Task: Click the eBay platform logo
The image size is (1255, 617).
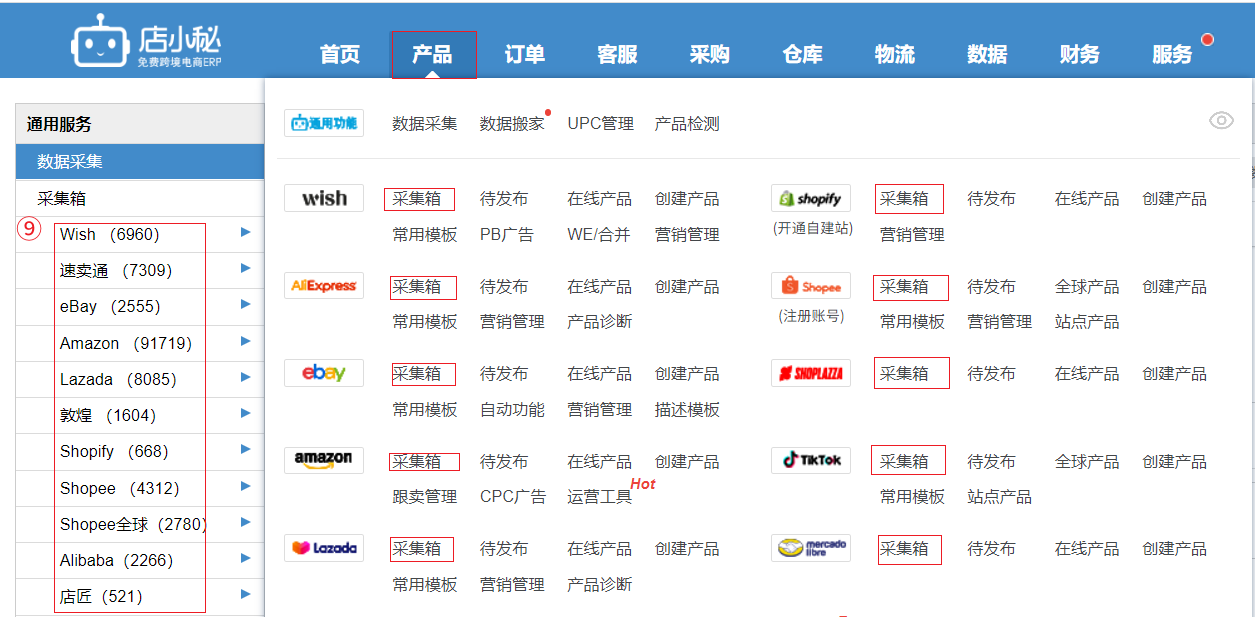Action: pyautogui.click(x=324, y=373)
